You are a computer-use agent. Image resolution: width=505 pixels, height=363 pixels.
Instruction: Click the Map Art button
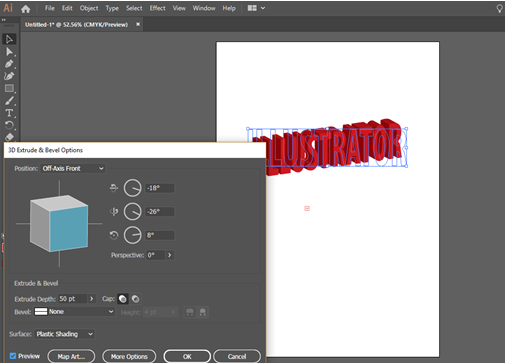pyautogui.click(x=71, y=356)
